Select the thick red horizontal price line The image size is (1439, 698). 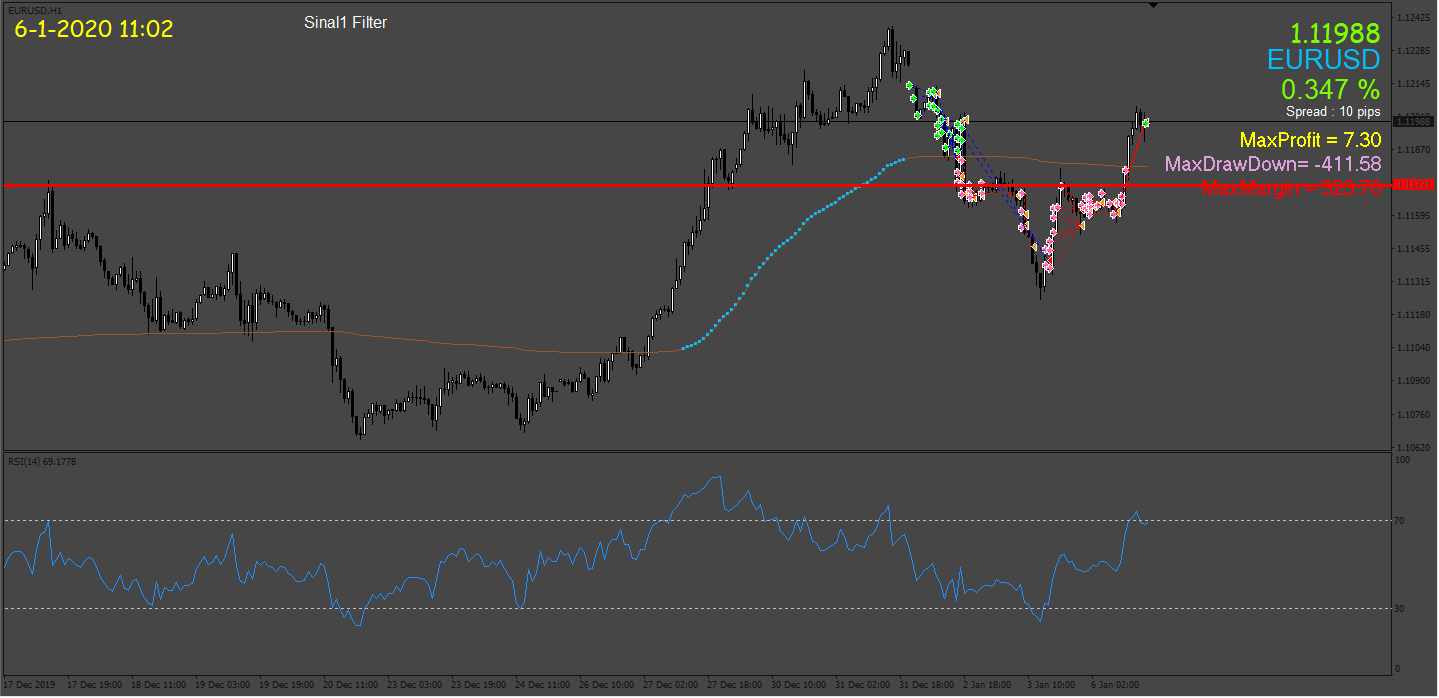tap(699, 185)
